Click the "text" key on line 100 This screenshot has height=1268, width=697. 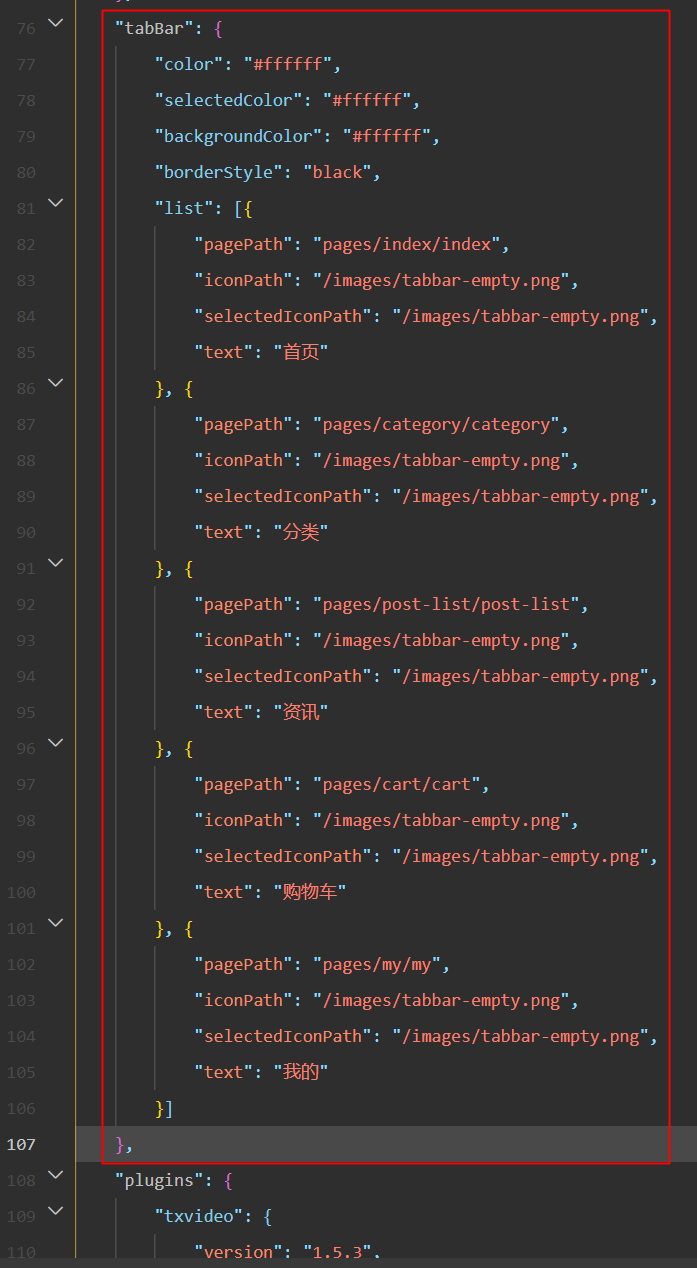(224, 892)
